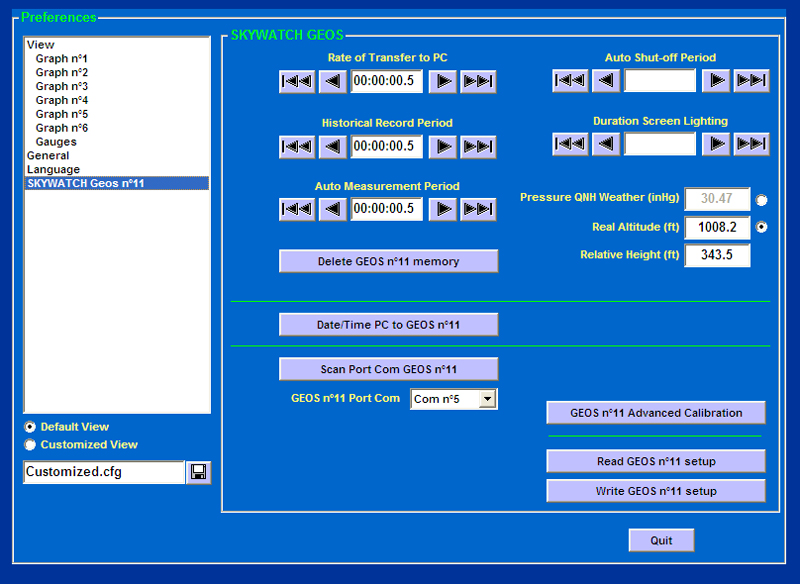Select the Real Altitude radio button
Image resolution: width=800 pixels, height=584 pixels.
[x=761, y=227]
